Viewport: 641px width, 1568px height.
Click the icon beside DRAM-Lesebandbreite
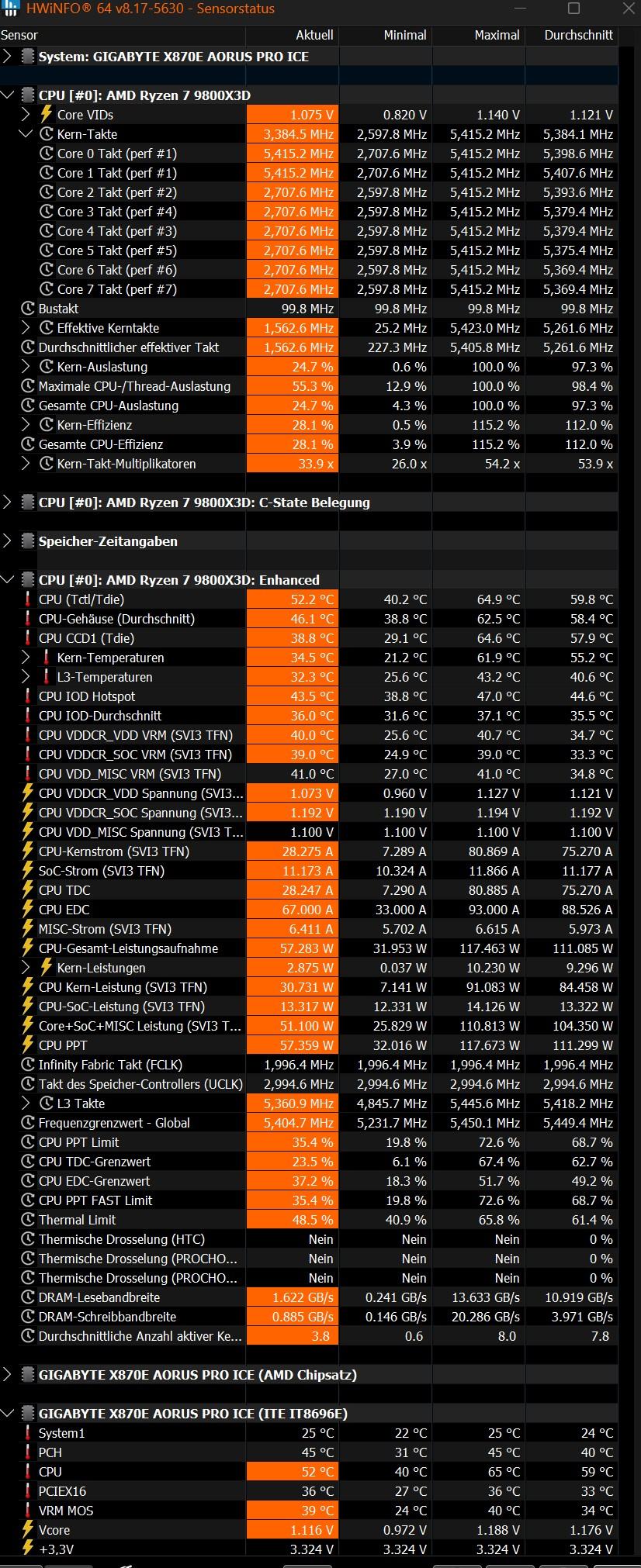[x=28, y=1297]
